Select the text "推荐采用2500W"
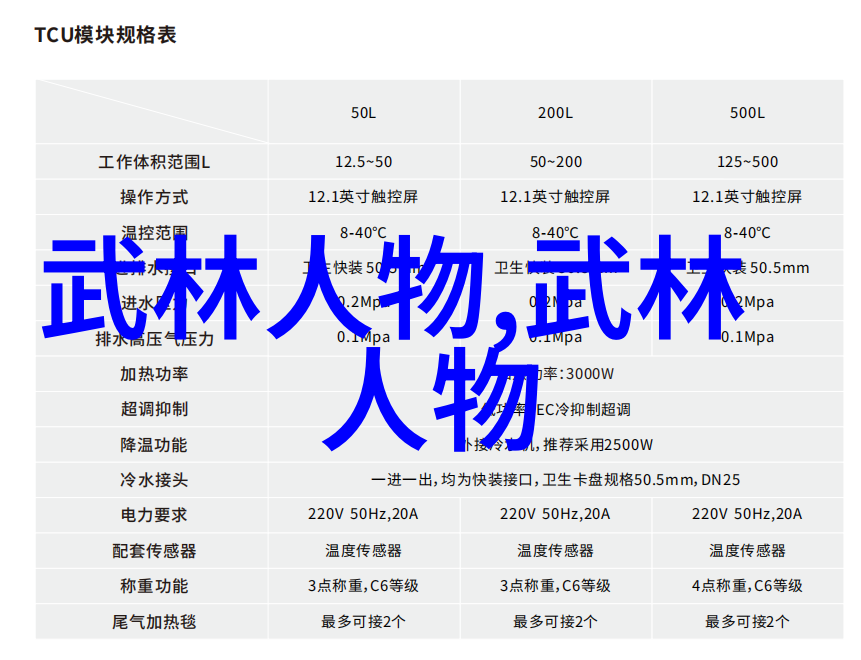The image size is (861, 660). coord(598,445)
